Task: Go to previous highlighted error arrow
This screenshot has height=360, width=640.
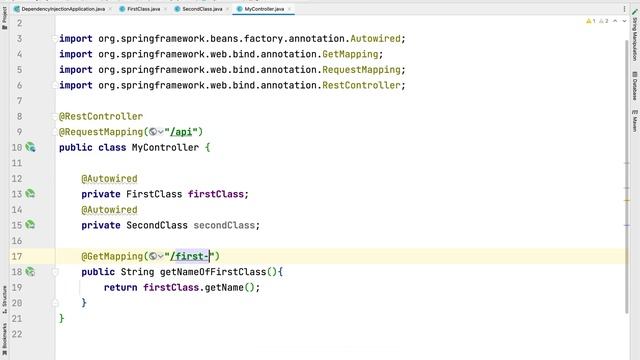Action: click(x=615, y=21)
